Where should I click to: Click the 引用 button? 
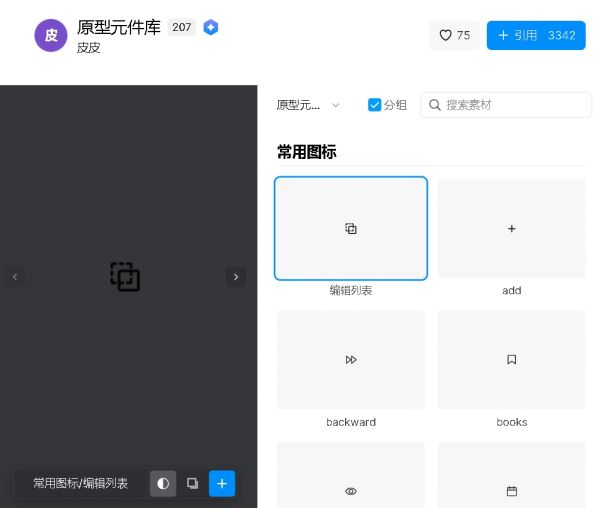[x=535, y=35]
